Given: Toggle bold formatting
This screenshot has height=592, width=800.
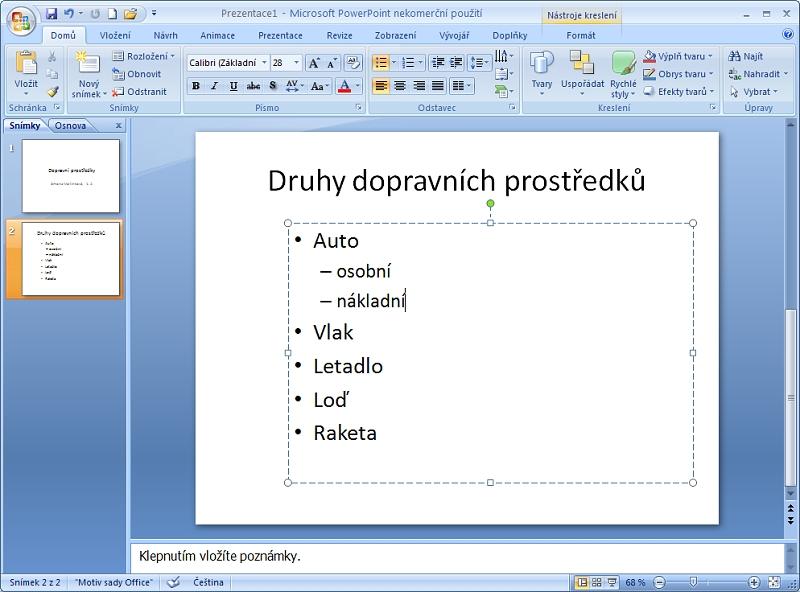Looking at the screenshot, I should point(195,86).
